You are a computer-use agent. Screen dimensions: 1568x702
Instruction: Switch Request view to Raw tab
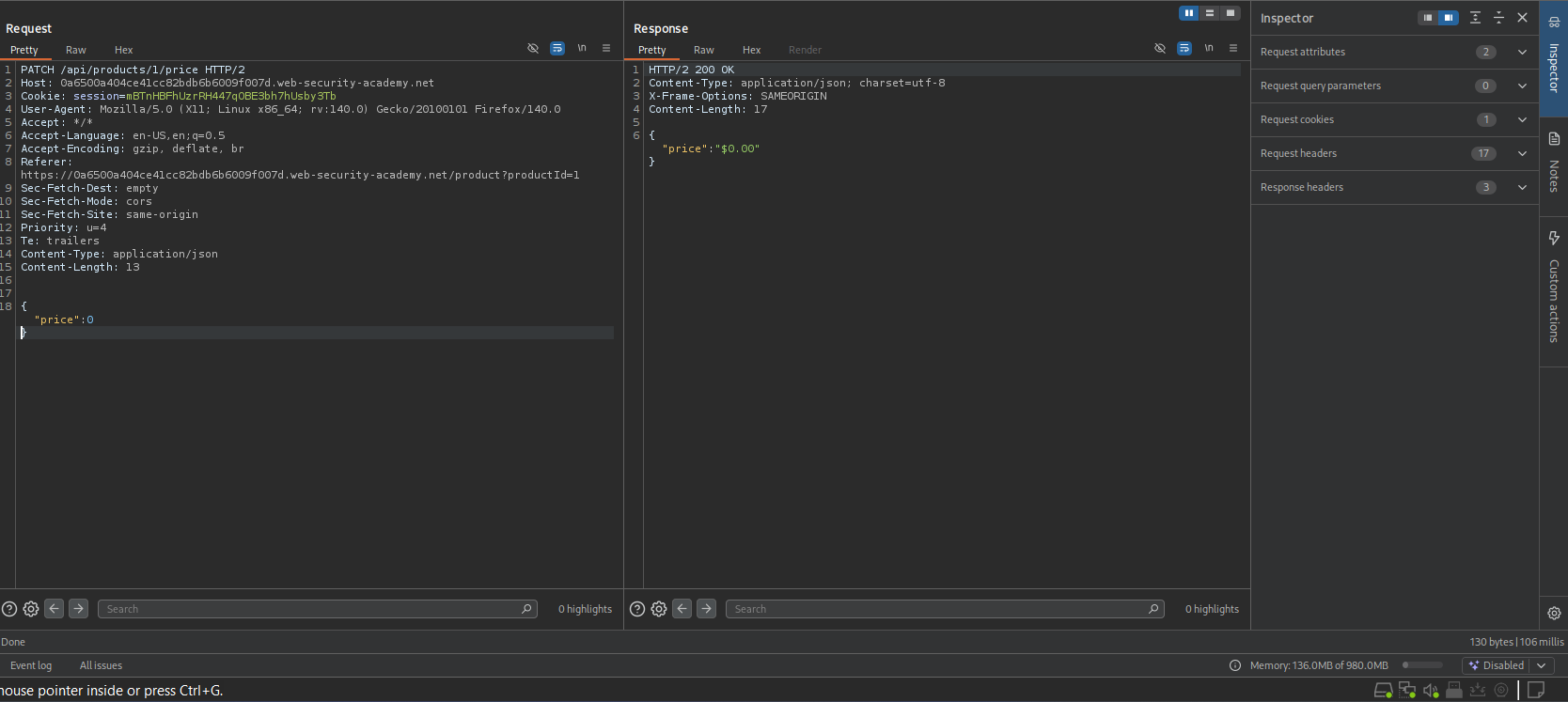(x=76, y=50)
